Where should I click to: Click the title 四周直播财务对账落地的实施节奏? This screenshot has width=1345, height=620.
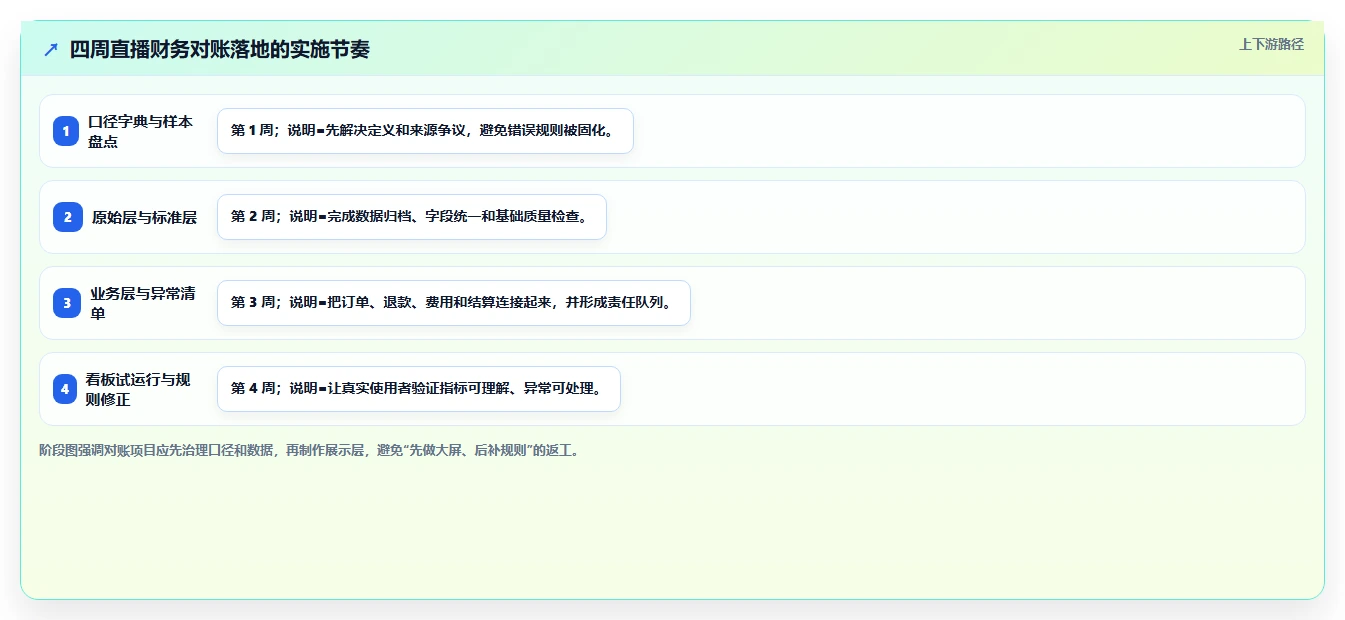point(220,50)
